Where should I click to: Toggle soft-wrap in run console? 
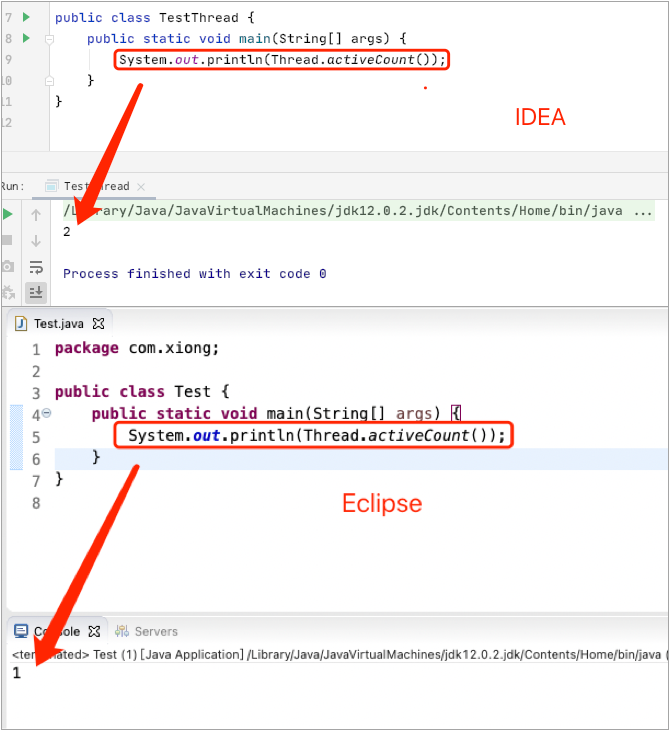36,267
